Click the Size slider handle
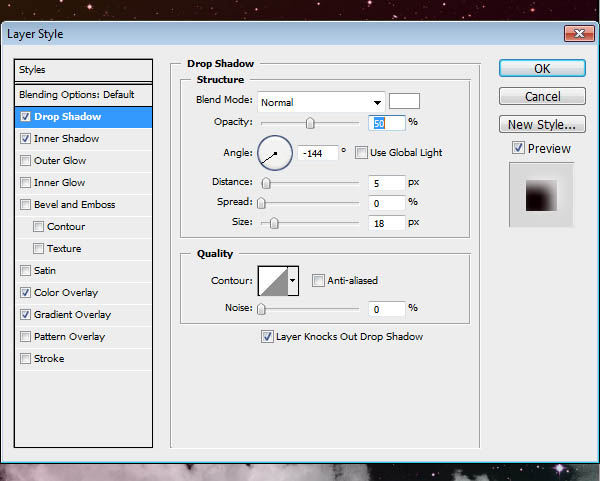This screenshot has height=481, width=600. click(x=274, y=223)
